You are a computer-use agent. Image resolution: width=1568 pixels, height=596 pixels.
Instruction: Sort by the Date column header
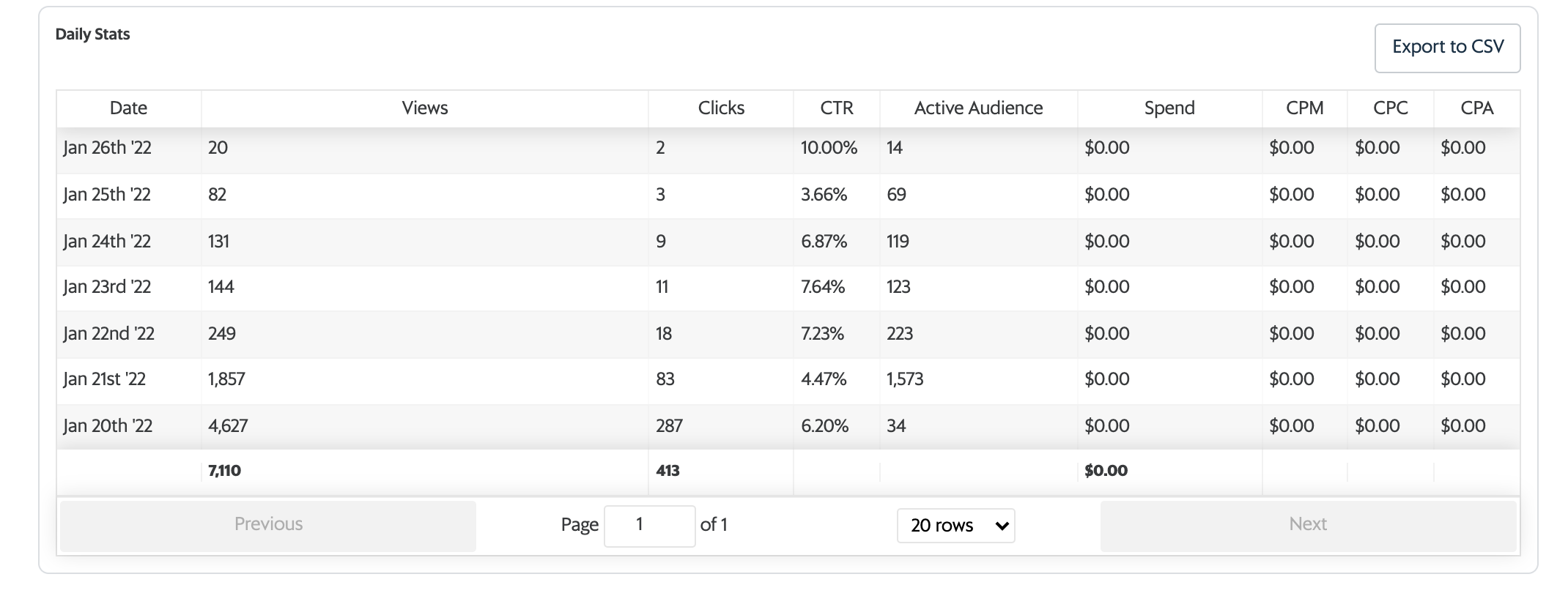point(128,108)
